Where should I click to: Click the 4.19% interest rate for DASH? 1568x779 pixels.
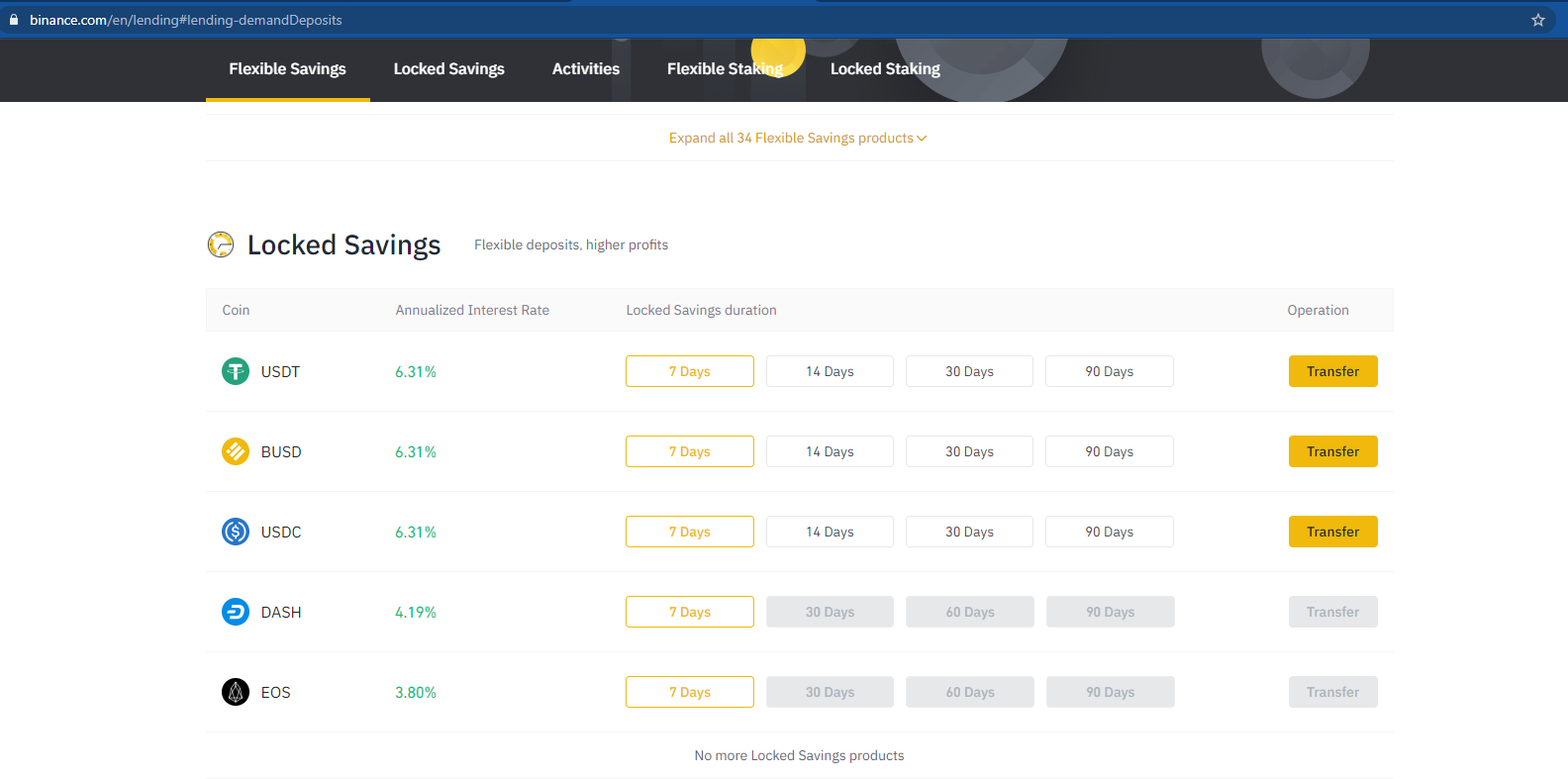[x=416, y=612]
